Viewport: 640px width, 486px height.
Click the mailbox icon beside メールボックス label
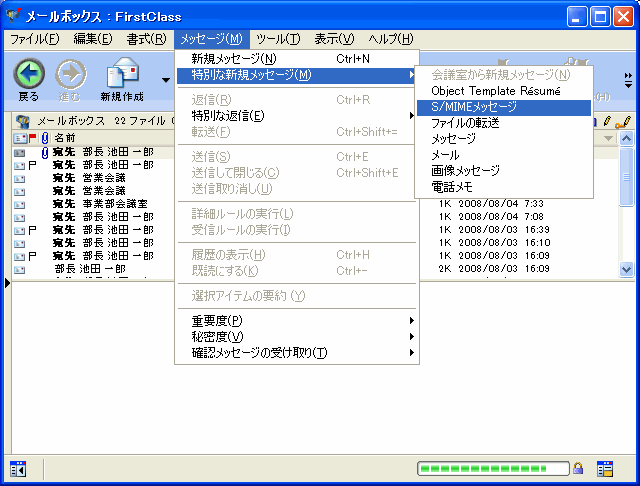[22, 121]
